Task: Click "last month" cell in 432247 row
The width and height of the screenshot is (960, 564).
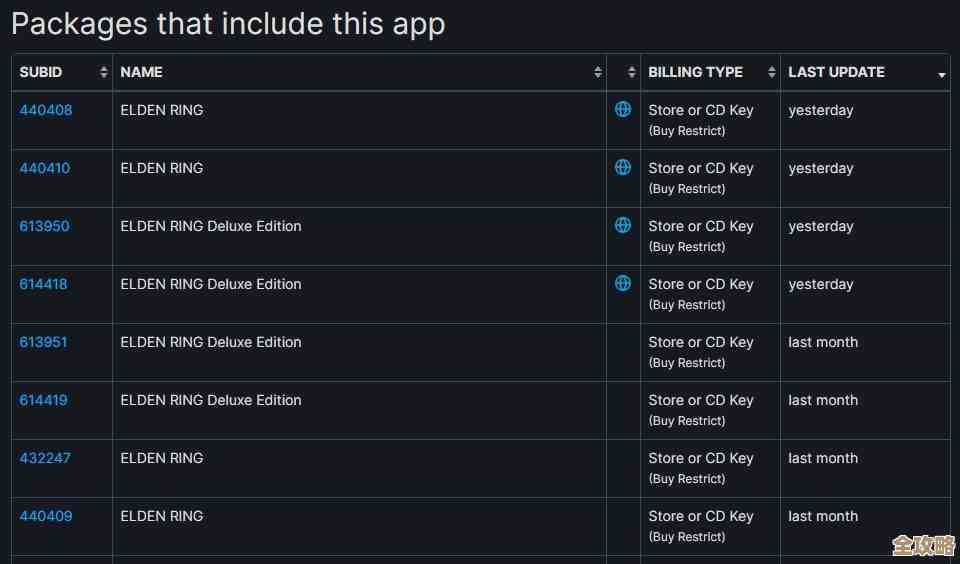Action: coord(823,458)
